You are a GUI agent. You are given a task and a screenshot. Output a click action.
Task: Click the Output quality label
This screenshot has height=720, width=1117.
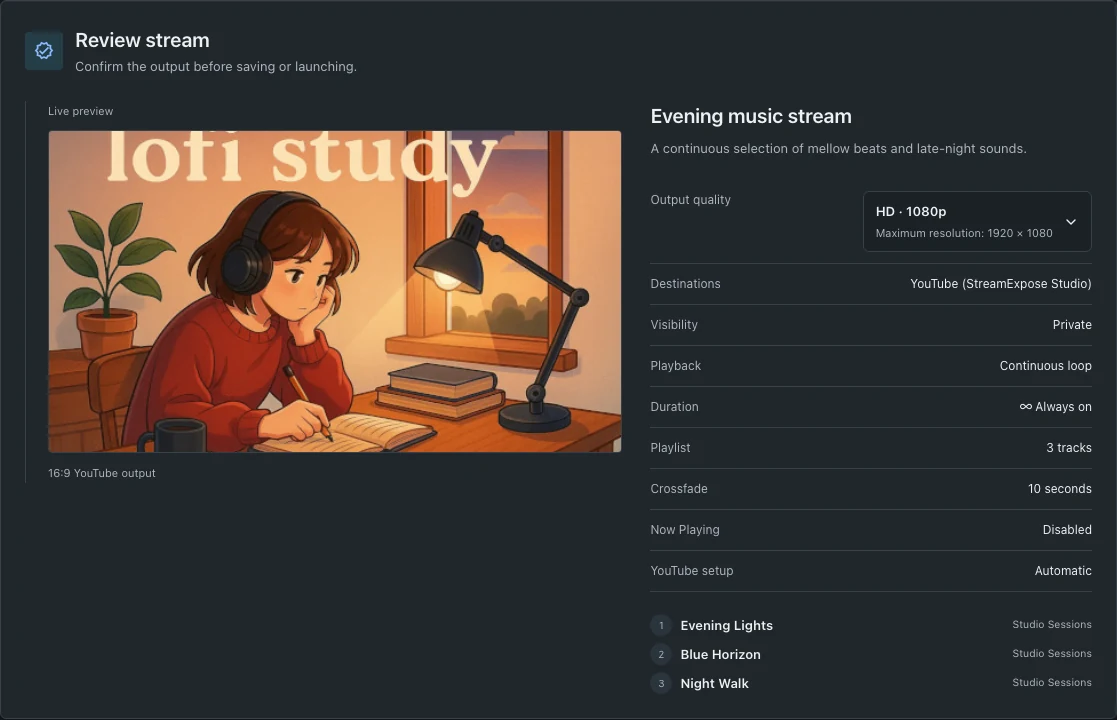[690, 200]
